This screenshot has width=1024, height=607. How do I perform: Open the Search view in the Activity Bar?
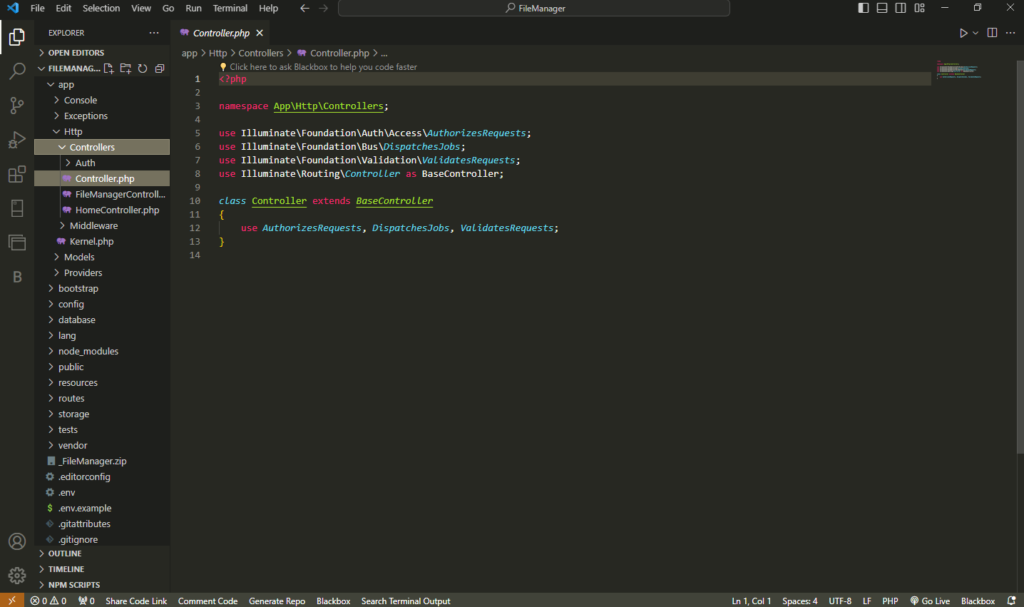[x=16, y=71]
